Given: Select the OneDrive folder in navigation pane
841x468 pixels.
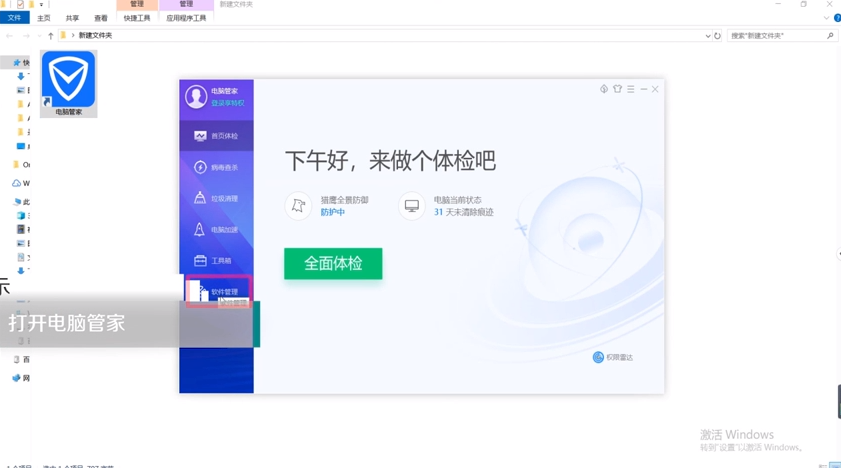Looking at the screenshot, I should click(x=21, y=165).
